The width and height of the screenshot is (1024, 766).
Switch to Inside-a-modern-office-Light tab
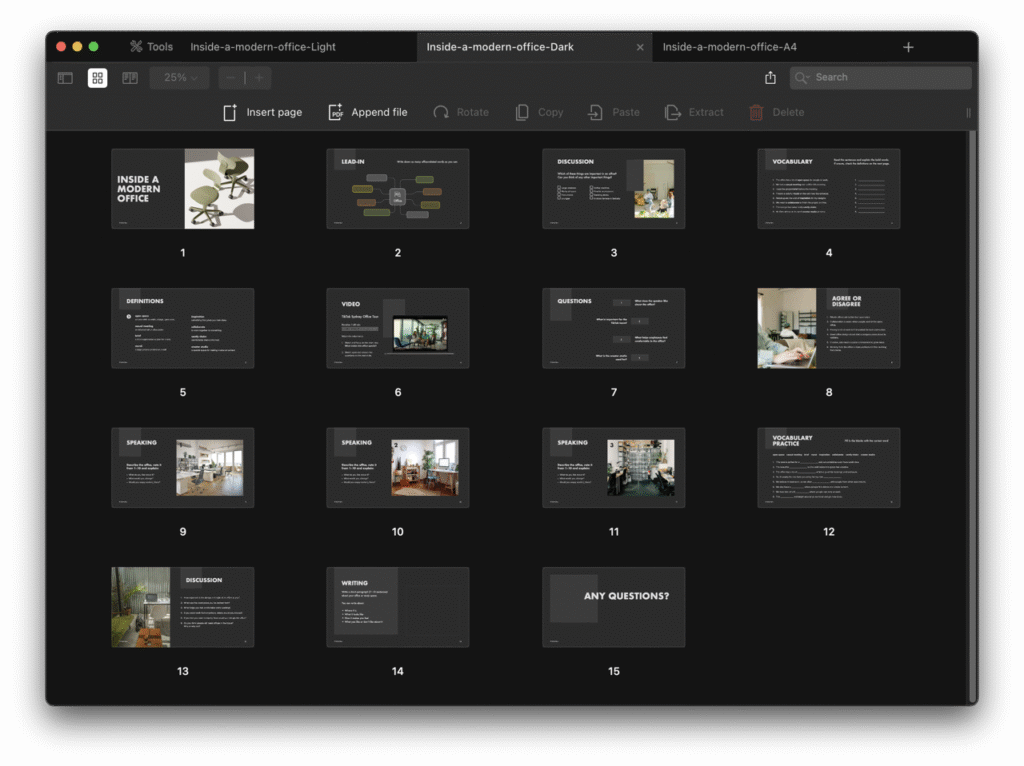(263, 47)
